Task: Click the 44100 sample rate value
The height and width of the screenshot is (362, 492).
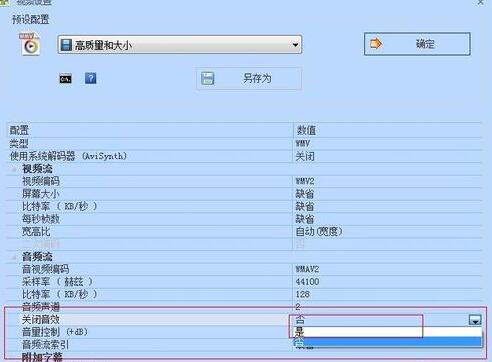Action: (307, 282)
